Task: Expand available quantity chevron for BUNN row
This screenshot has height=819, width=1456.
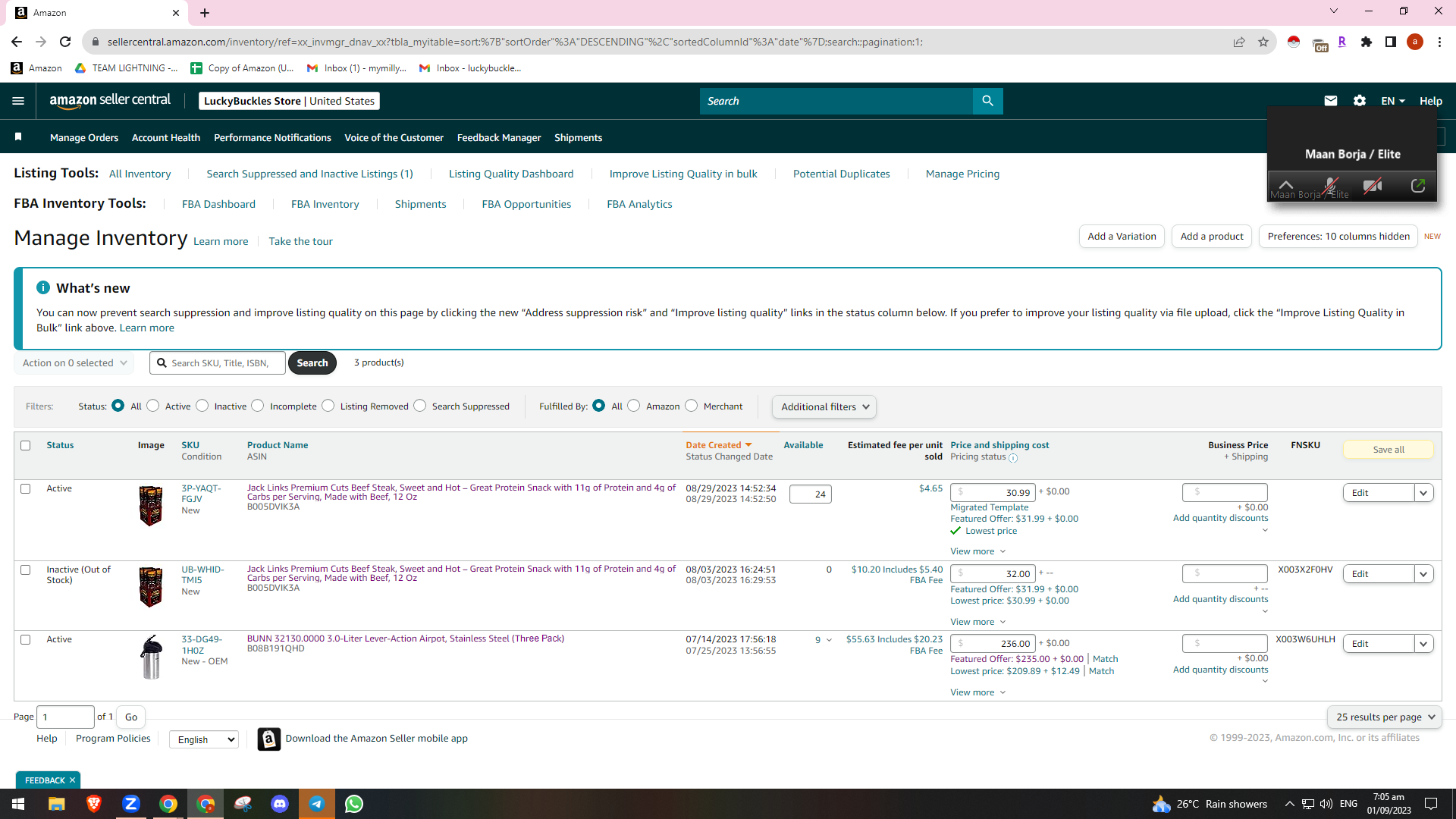Action: click(829, 640)
